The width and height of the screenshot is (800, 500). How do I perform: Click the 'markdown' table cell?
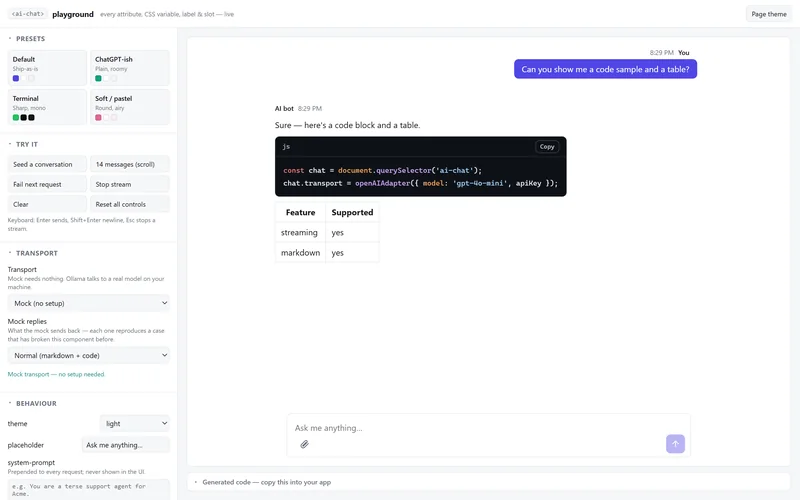coord(300,253)
